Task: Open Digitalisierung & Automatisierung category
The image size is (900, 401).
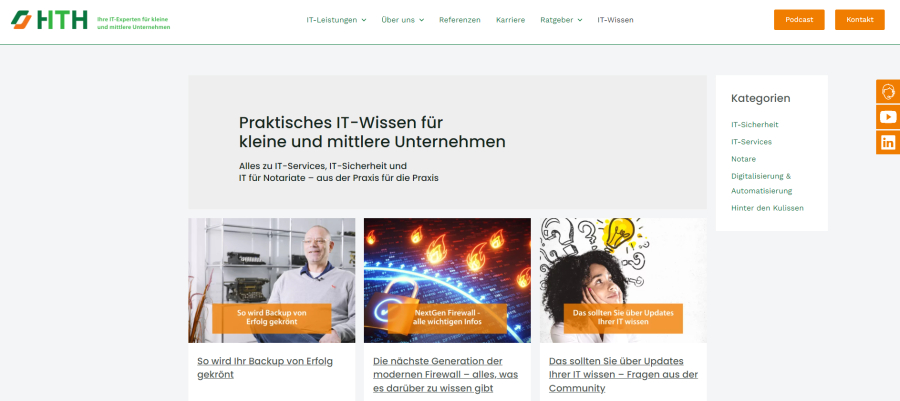Action: point(761,183)
